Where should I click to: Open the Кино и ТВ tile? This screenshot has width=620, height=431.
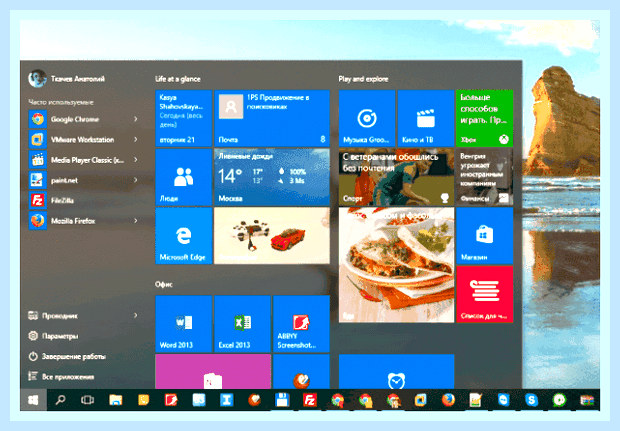(x=425, y=118)
